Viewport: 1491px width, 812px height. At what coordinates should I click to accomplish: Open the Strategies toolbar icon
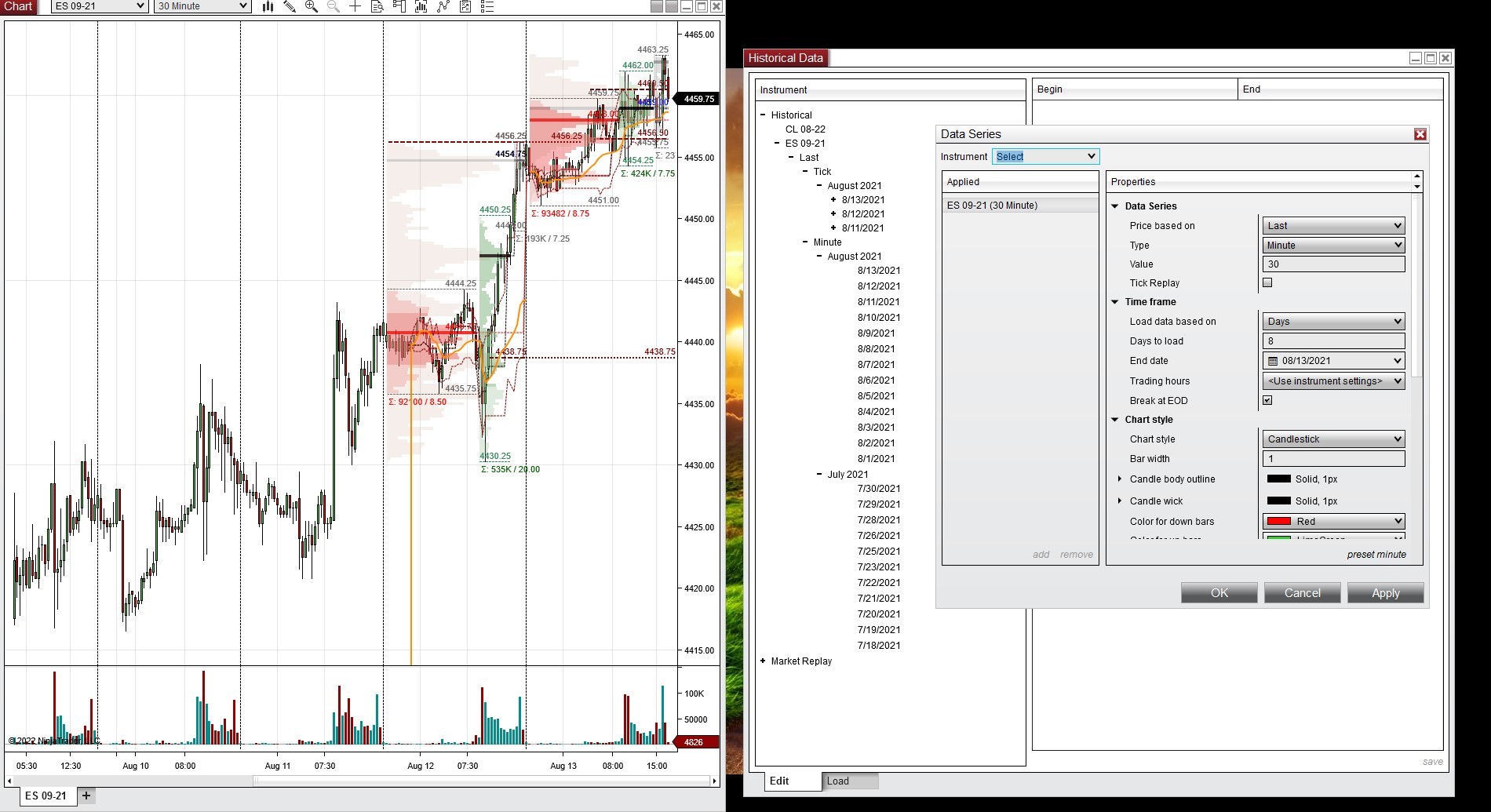(x=465, y=6)
